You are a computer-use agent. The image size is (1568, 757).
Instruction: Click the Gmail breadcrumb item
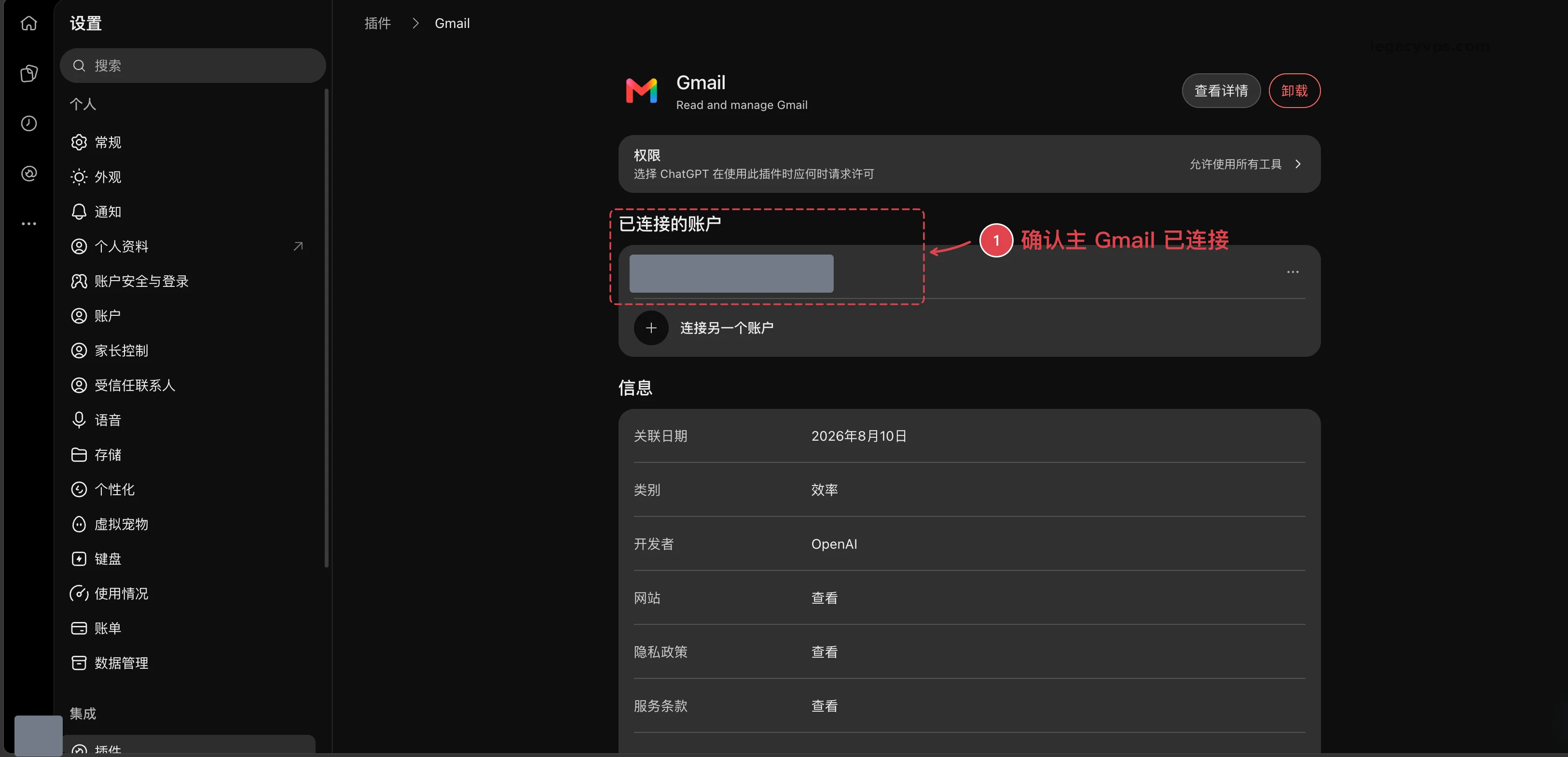(x=452, y=23)
